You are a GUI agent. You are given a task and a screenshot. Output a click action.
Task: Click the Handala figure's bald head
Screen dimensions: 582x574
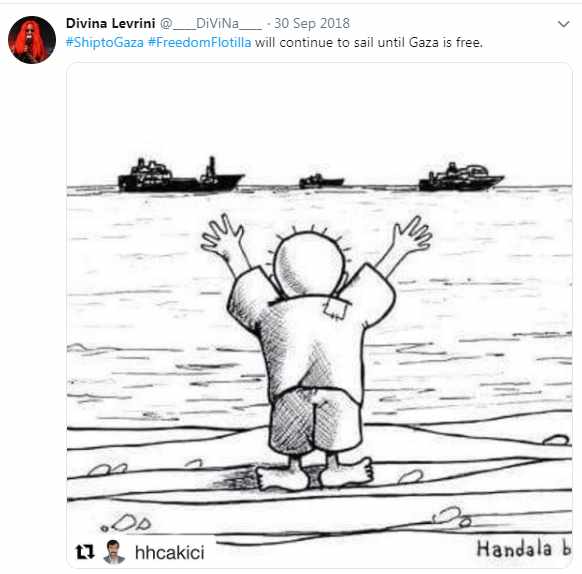(x=310, y=264)
